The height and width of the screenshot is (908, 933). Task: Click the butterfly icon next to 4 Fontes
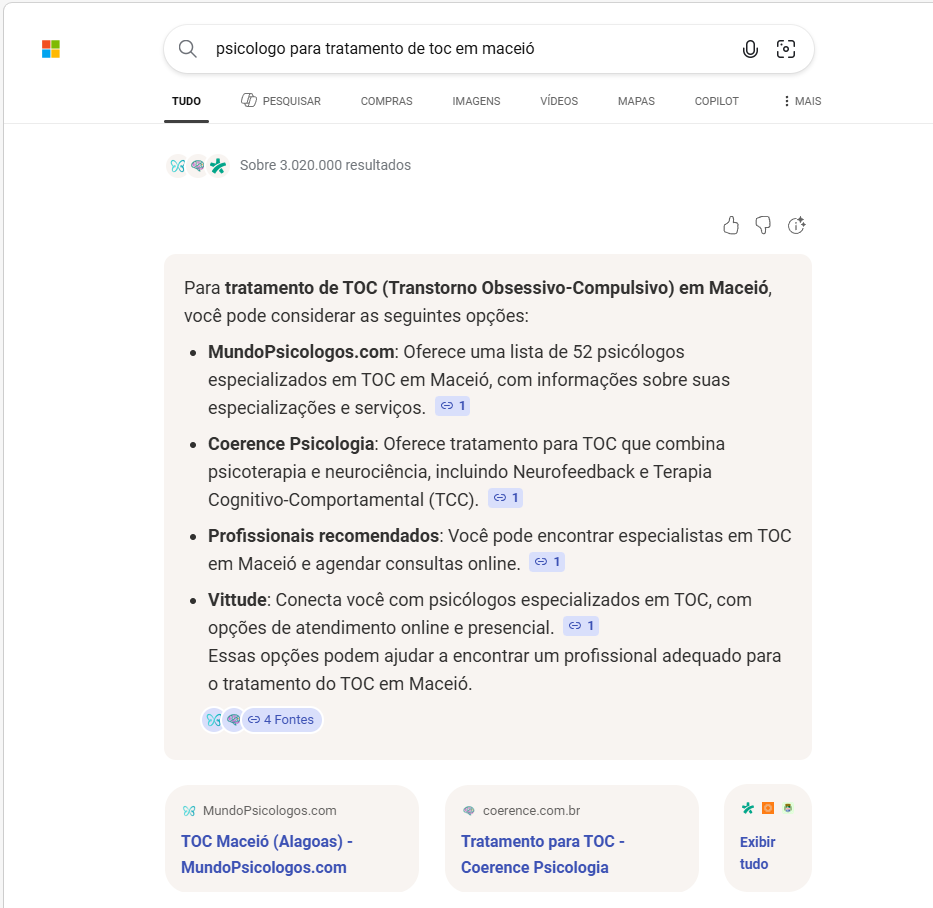[x=214, y=720]
